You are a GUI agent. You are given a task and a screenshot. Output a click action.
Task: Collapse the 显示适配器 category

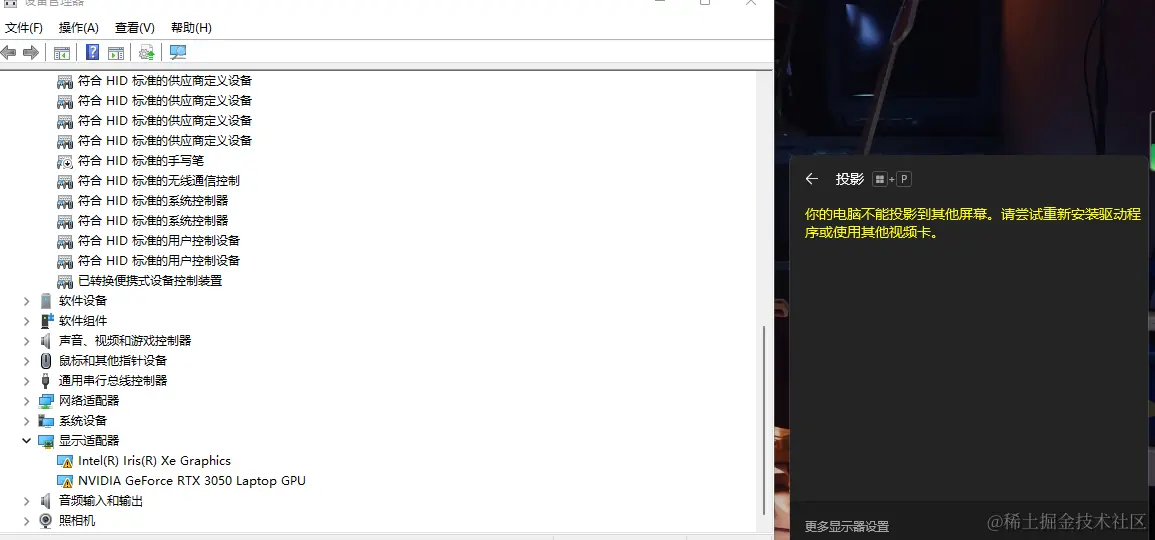click(27, 441)
